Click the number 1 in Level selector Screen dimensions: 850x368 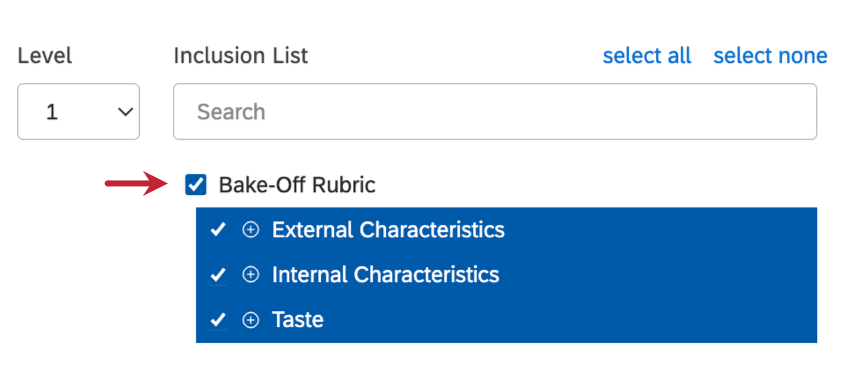coord(51,112)
